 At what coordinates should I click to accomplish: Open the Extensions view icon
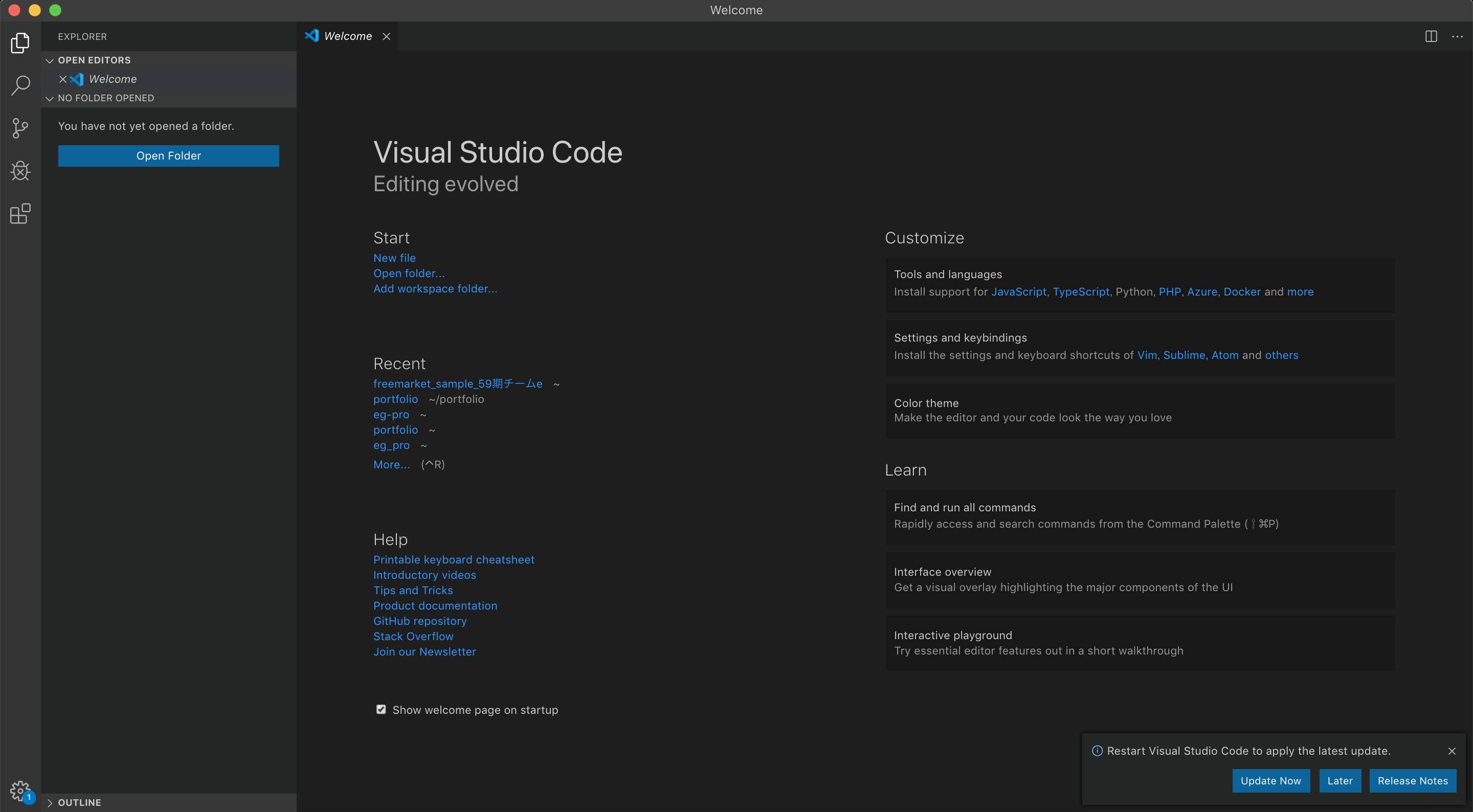point(20,213)
